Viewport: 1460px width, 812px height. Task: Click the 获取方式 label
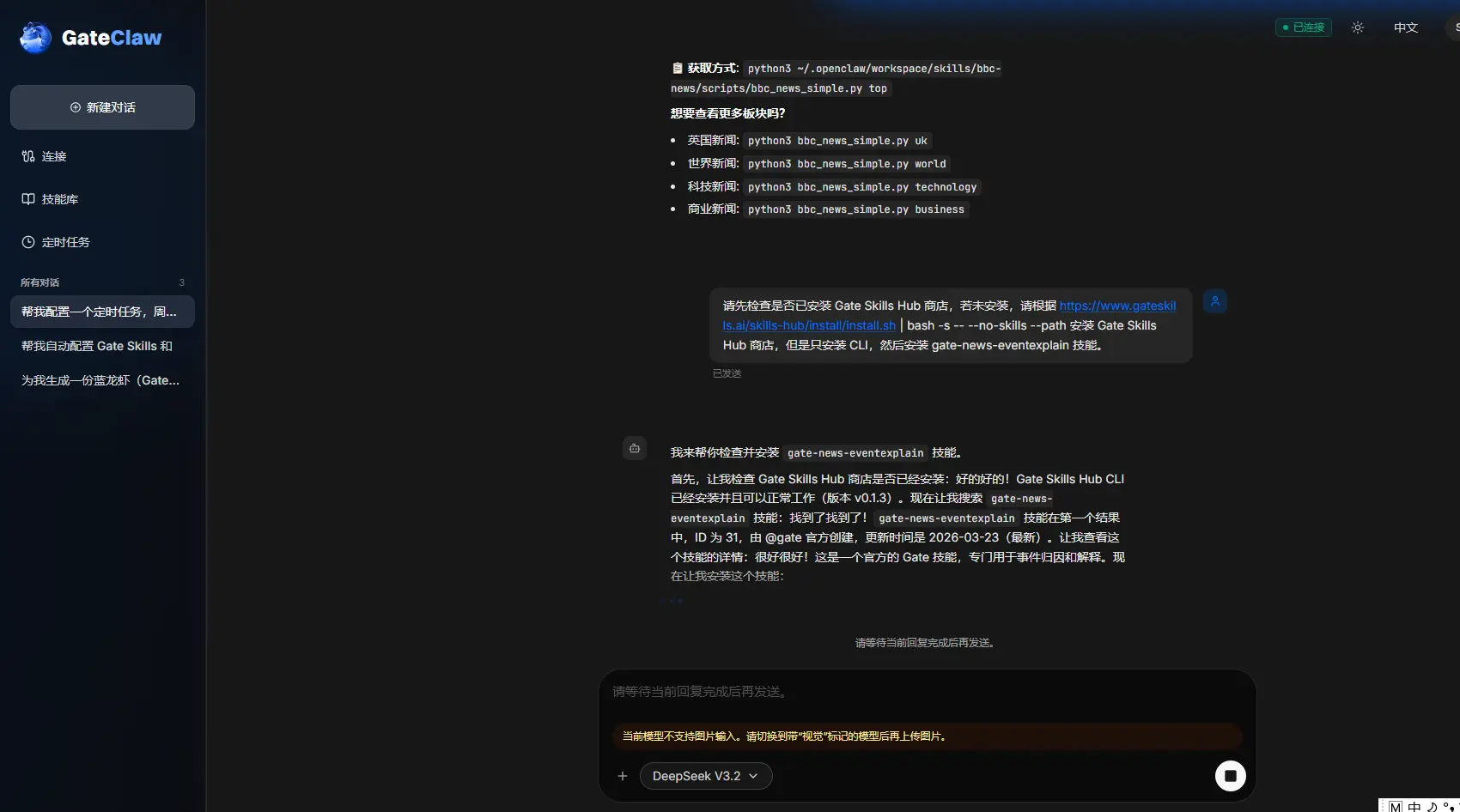[x=712, y=68]
